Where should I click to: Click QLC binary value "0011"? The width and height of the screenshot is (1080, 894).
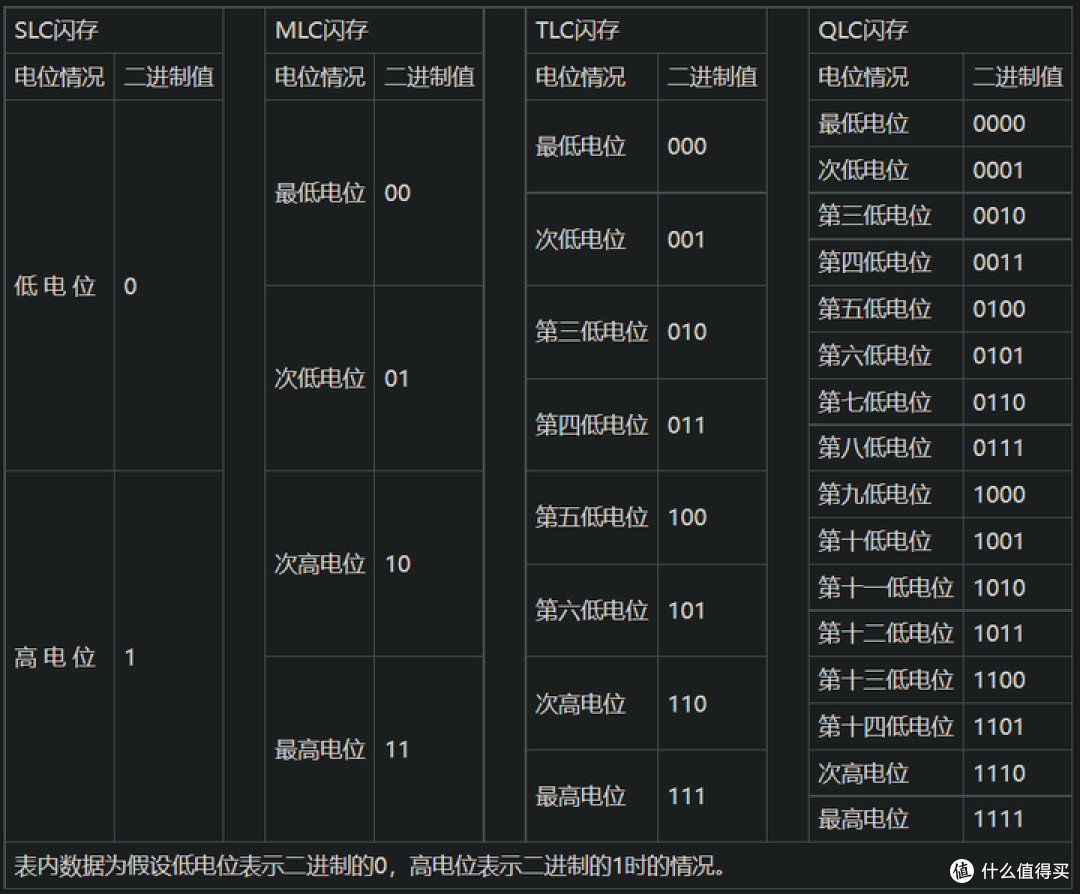pyautogui.click(x=998, y=262)
